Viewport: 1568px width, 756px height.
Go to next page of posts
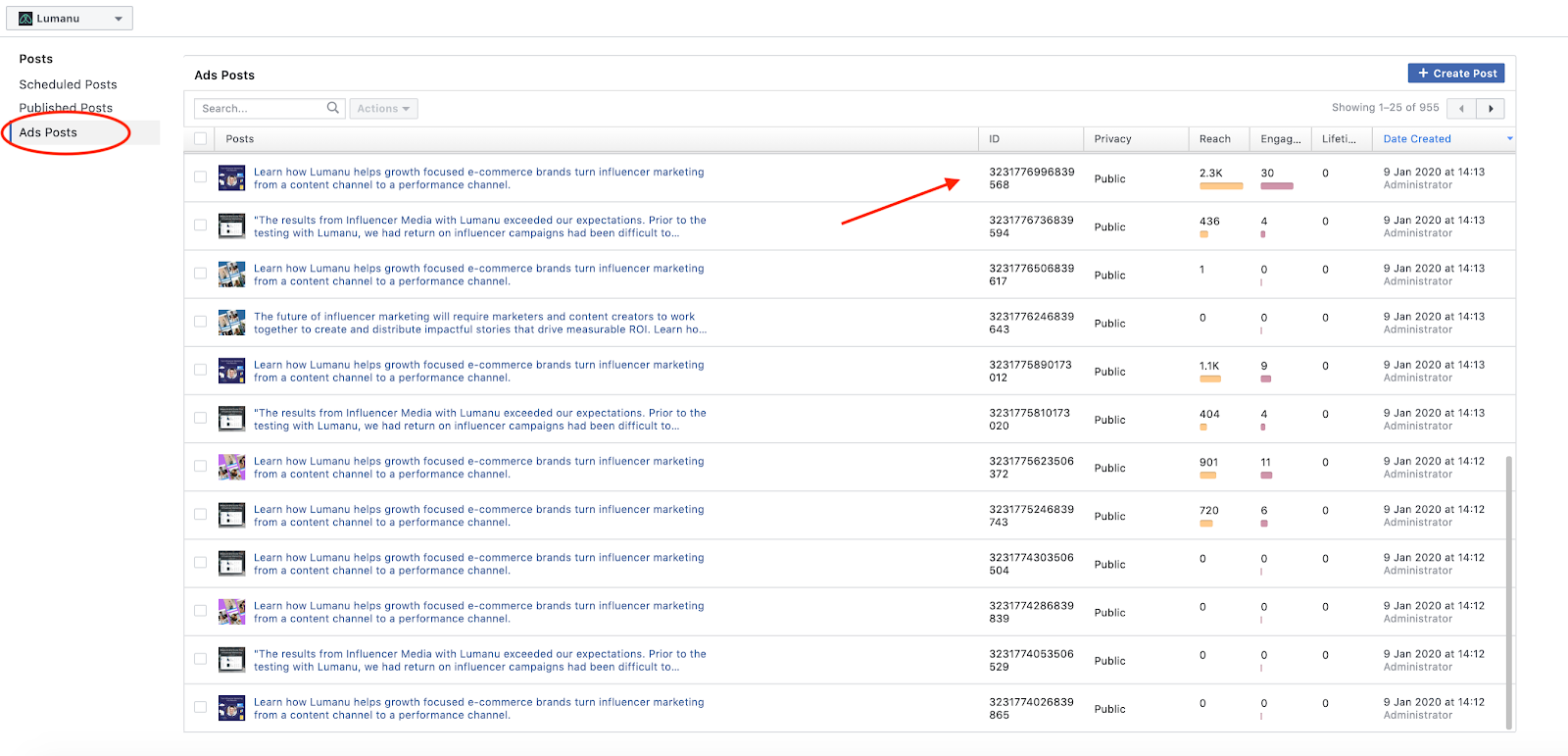[x=1491, y=108]
